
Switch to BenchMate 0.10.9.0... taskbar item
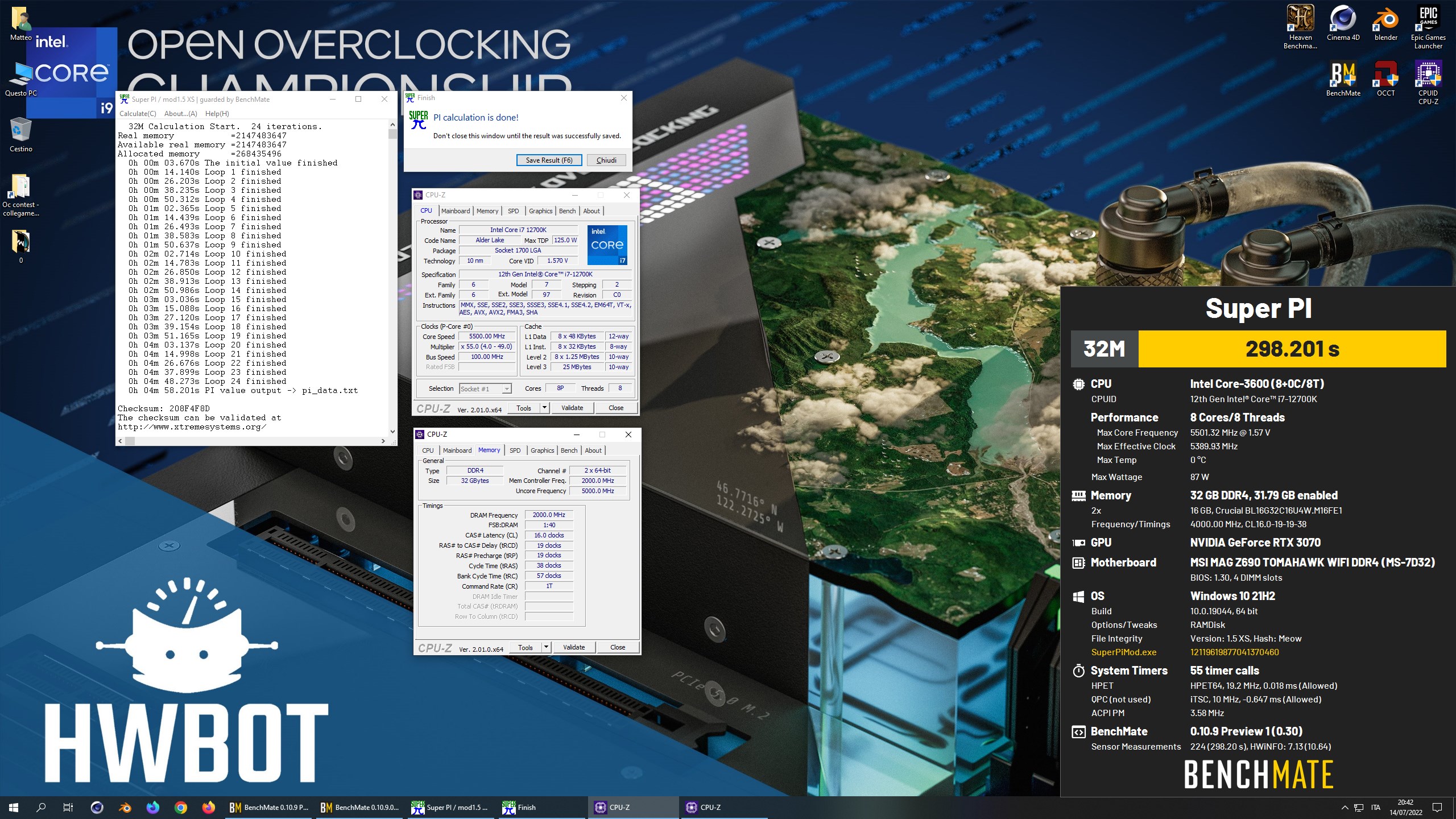[359, 807]
